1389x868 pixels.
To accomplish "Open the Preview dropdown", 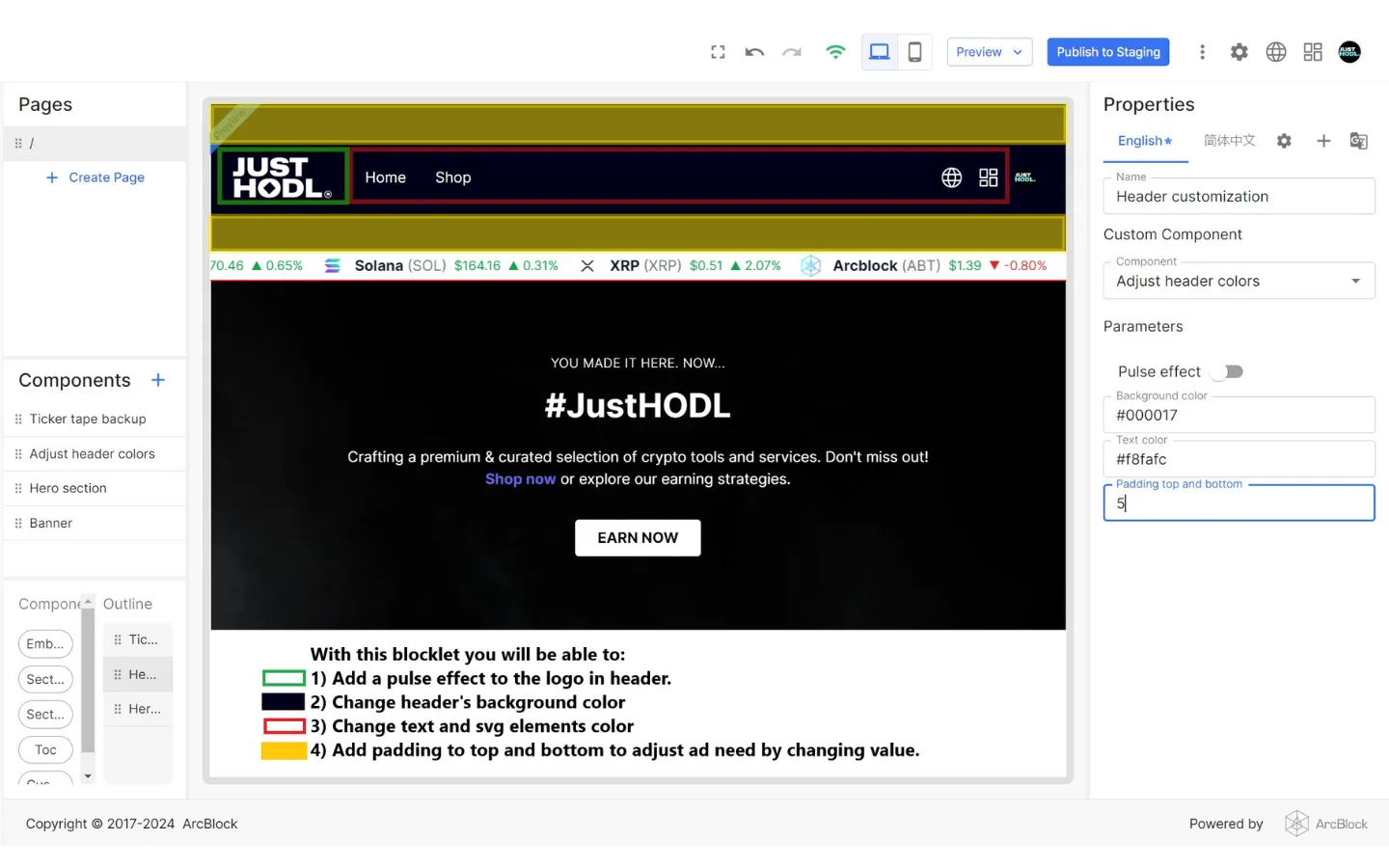I will pos(990,52).
